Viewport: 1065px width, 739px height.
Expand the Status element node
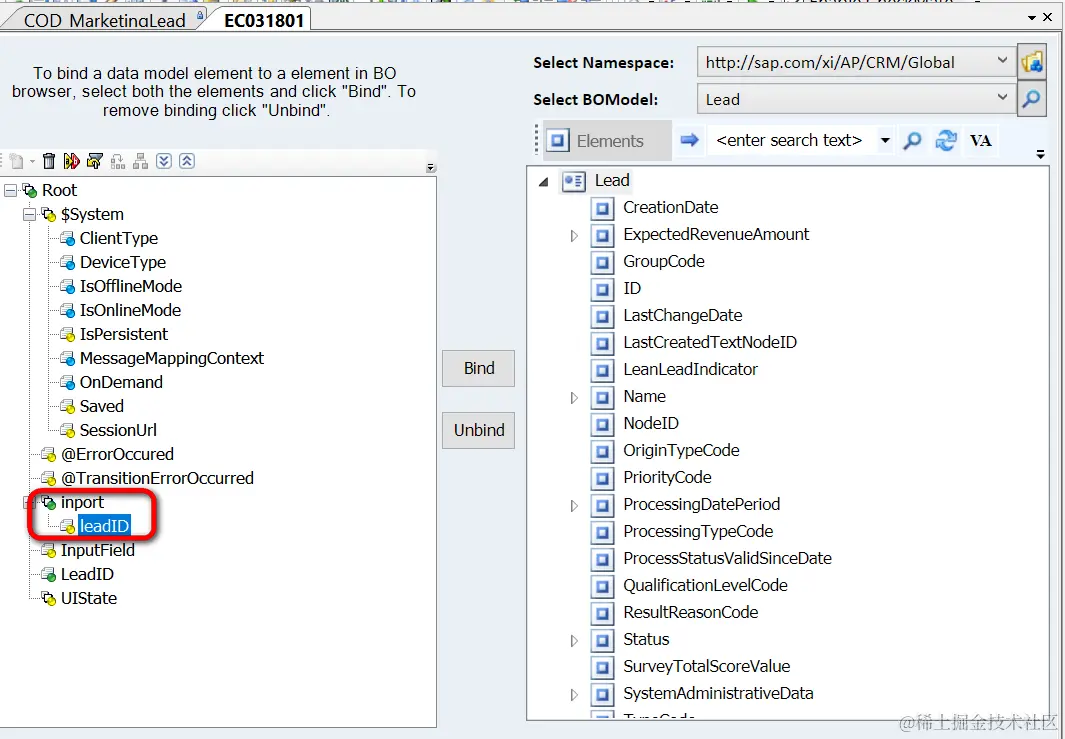pyautogui.click(x=574, y=641)
